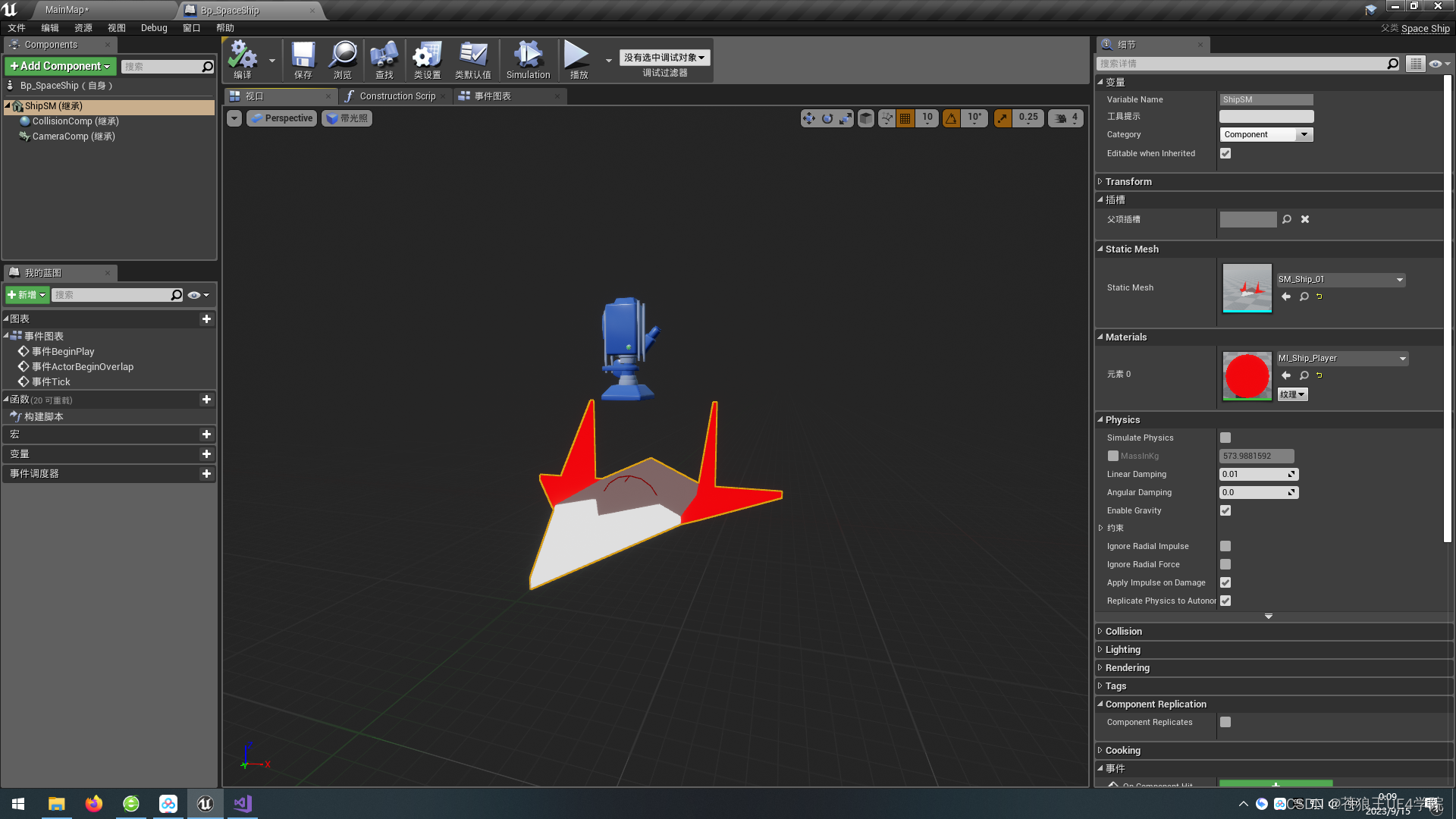Open the Debug menu
Image resolution: width=1456 pixels, height=819 pixels.
click(x=154, y=28)
